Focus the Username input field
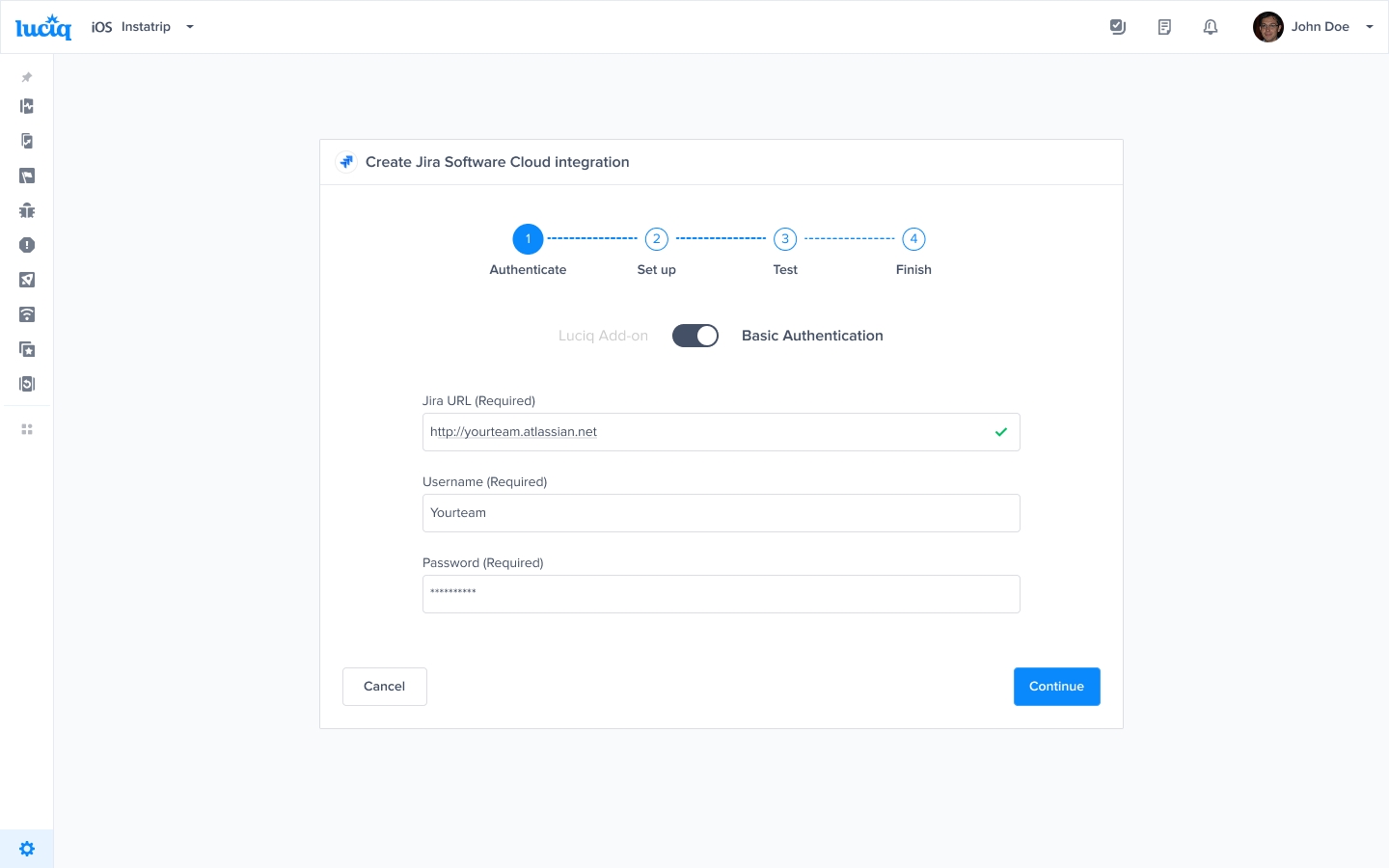 721,513
